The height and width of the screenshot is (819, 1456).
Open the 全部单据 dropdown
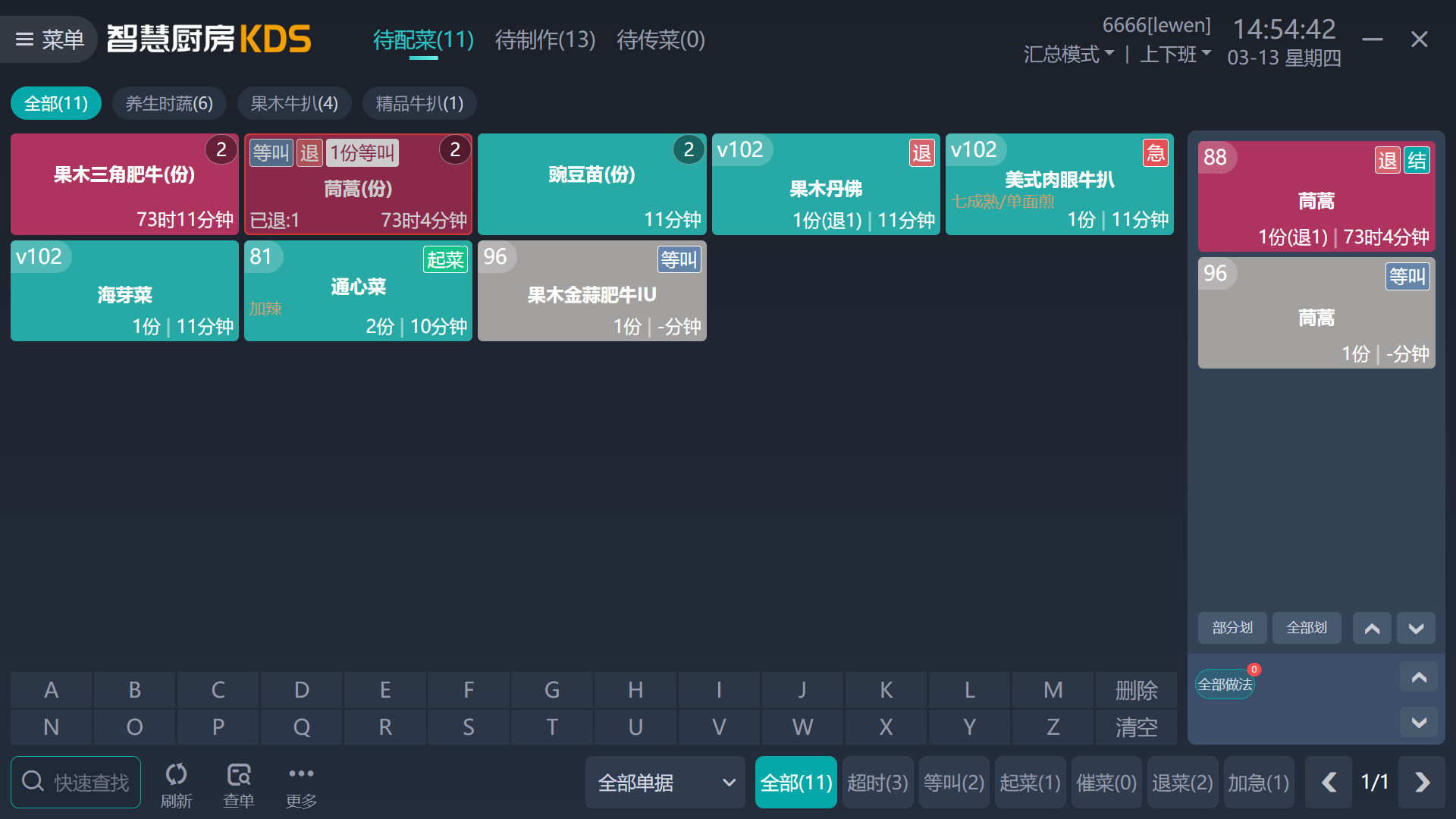click(665, 782)
